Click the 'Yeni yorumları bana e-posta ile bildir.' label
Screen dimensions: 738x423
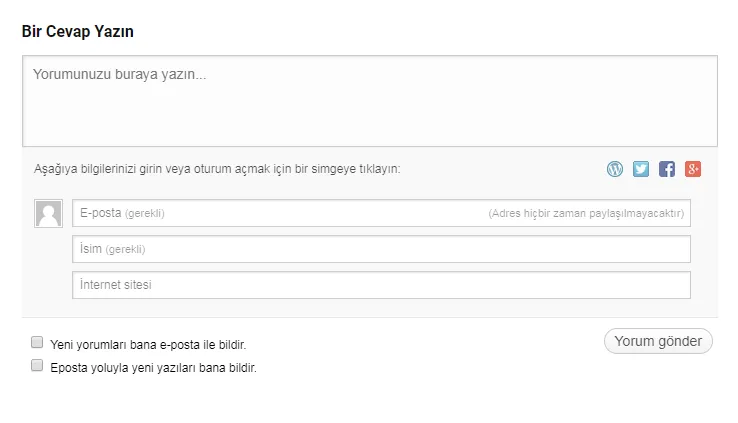[148, 344]
